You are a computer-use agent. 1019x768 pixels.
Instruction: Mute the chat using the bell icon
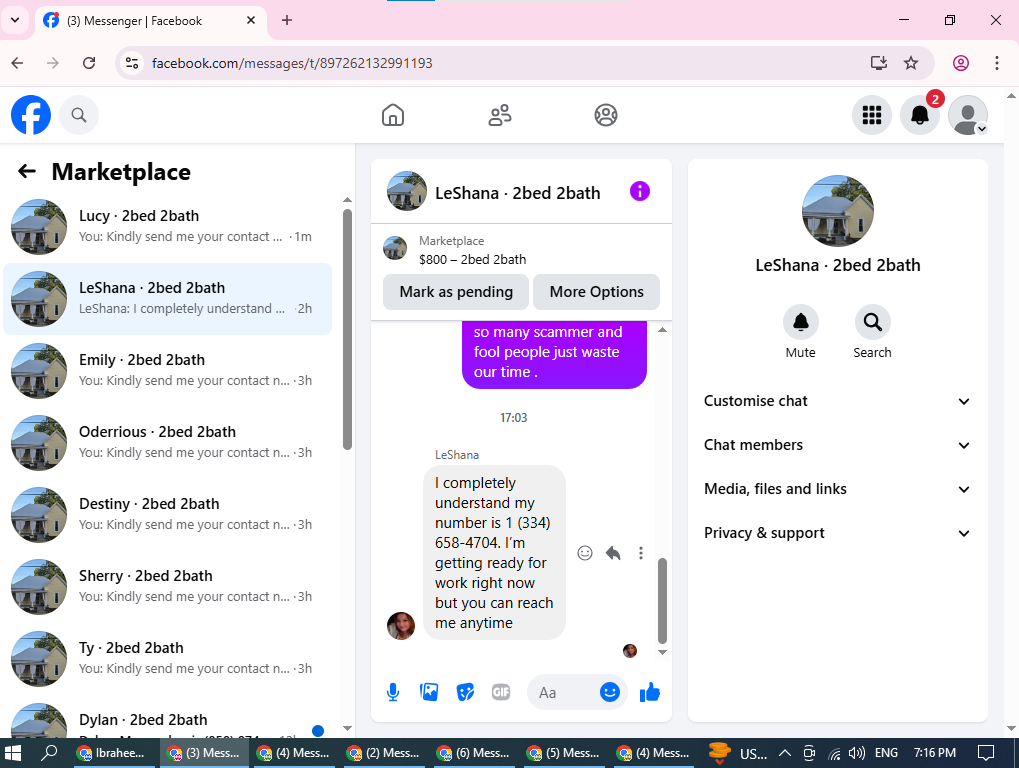pyautogui.click(x=801, y=322)
